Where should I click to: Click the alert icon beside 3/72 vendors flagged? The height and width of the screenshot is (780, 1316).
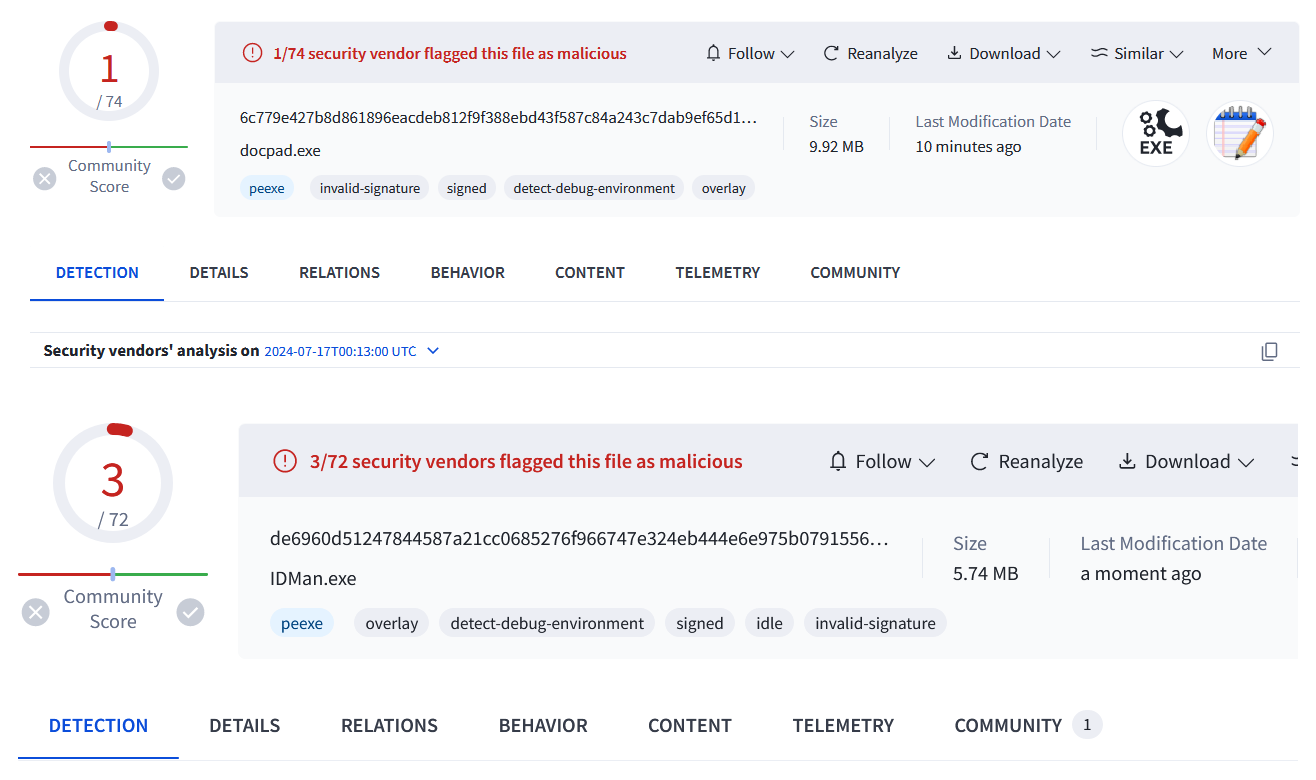285,461
